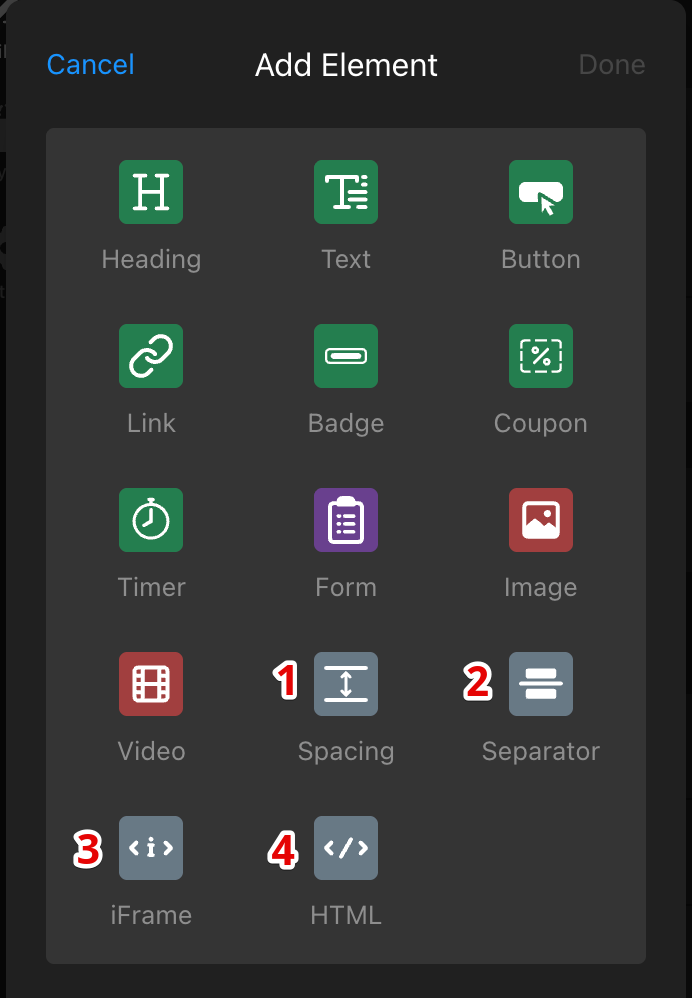Screen dimensions: 692x998
Task: Add an HTML code element
Action: pos(346,848)
